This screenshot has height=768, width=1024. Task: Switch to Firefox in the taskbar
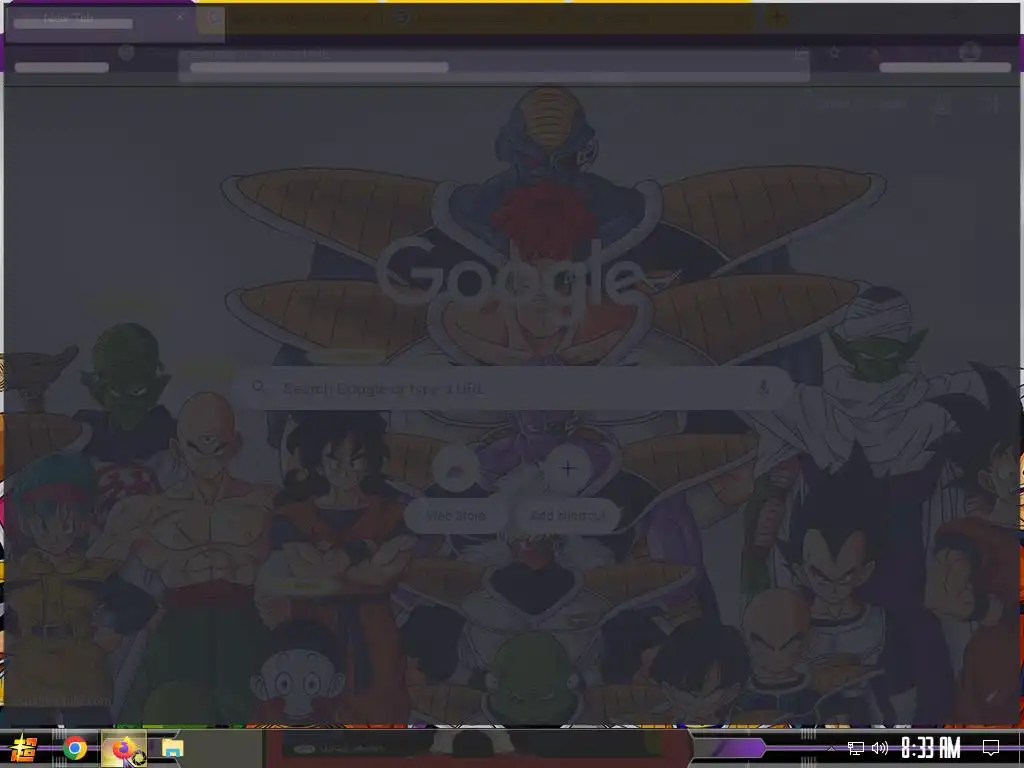point(124,748)
